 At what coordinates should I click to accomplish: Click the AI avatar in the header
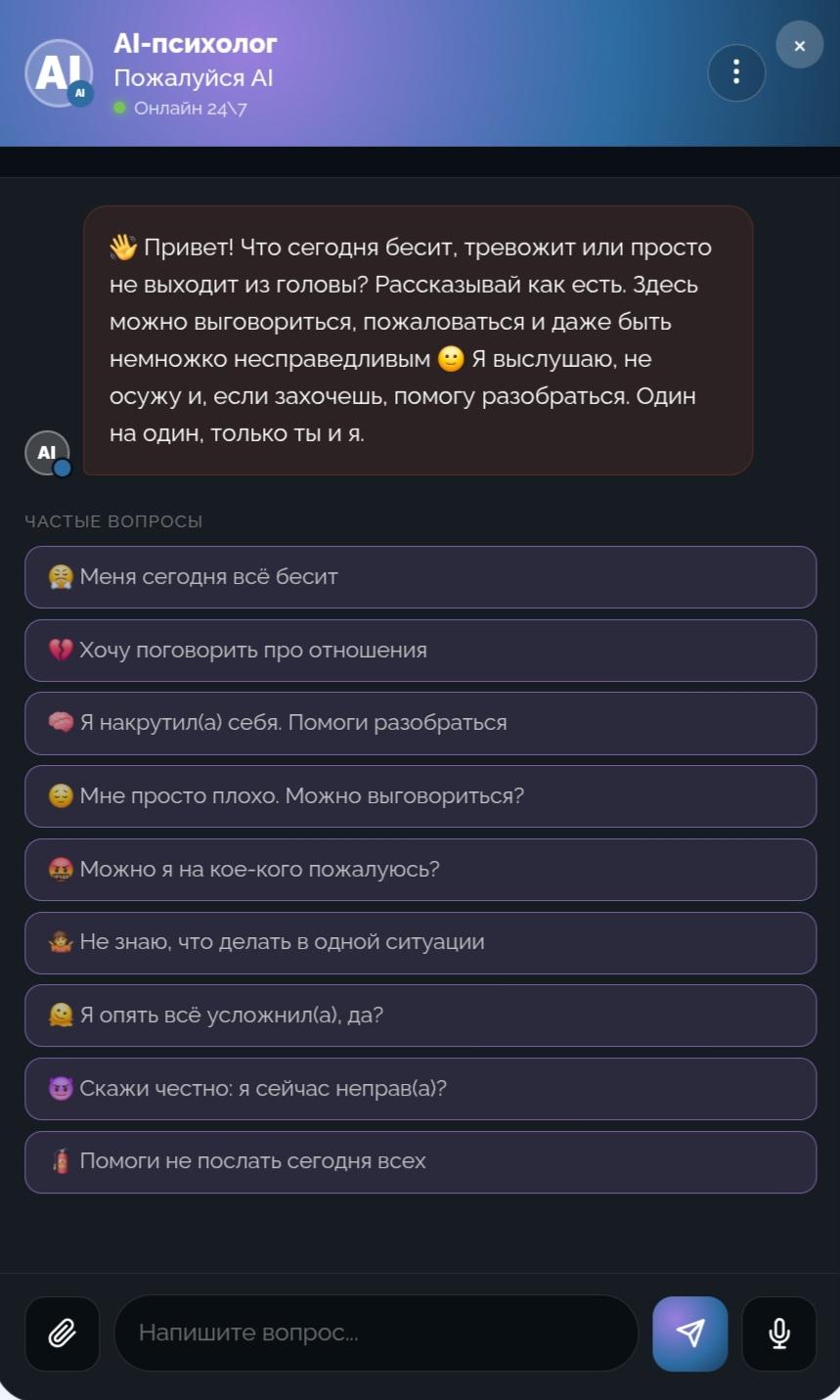[x=59, y=73]
